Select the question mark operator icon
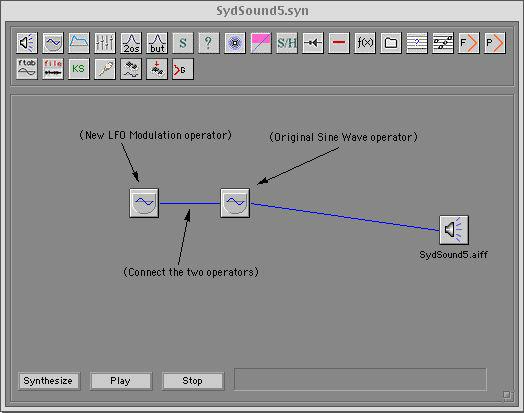This screenshot has height=413, width=524. click(209, 43)
